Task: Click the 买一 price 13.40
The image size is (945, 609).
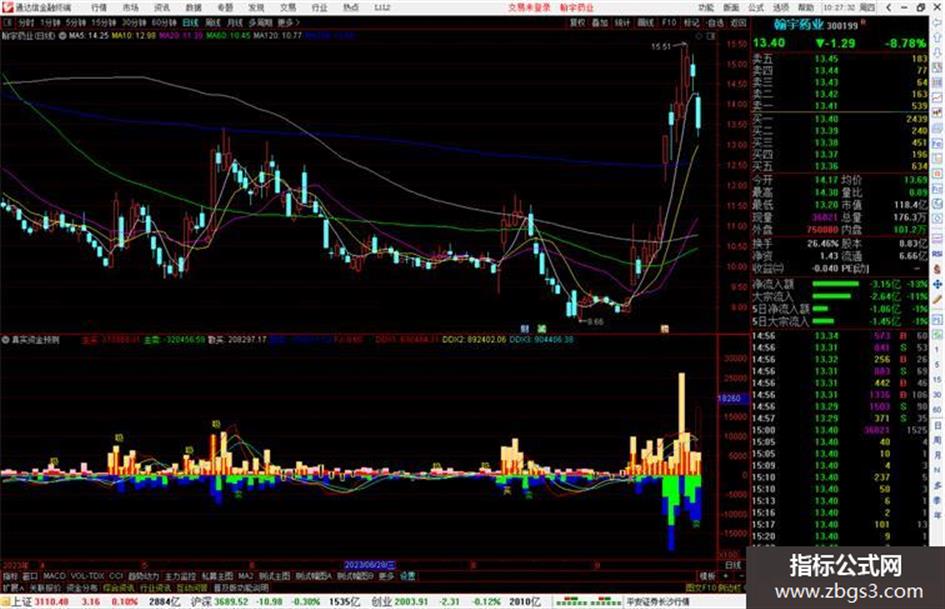Action: 826,119
